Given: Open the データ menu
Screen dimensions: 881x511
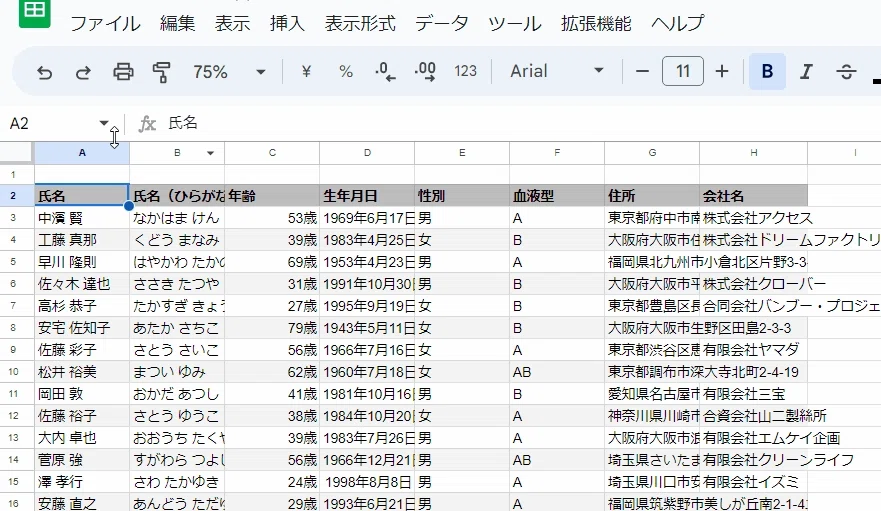Looking at the screenshot, I should pyautogui.click(x=442, y=24).
